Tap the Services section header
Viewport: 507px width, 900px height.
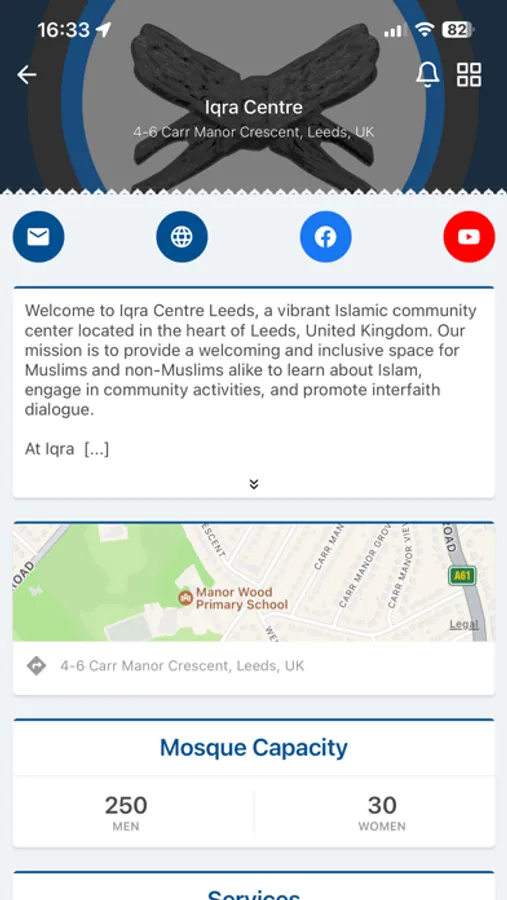(254, 894)
